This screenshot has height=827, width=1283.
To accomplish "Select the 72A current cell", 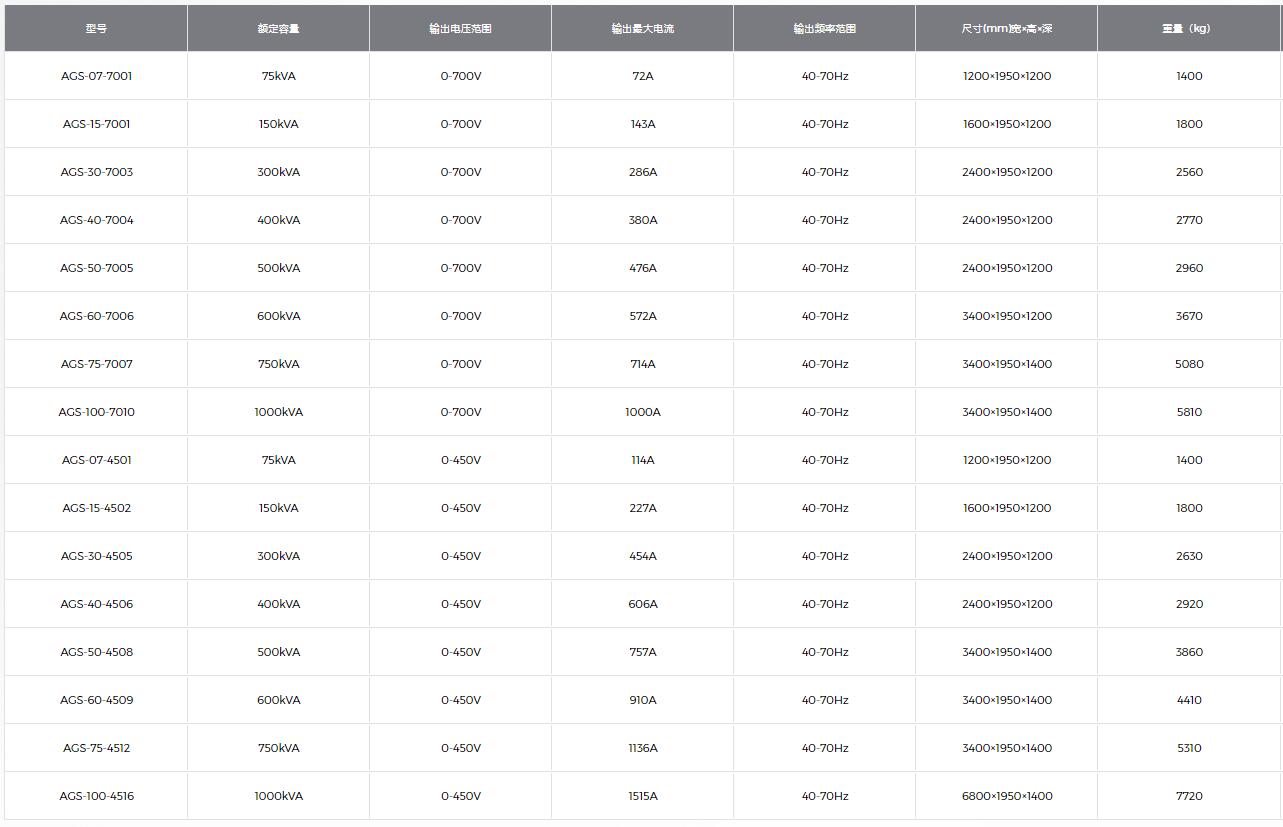I will point(642,76).
